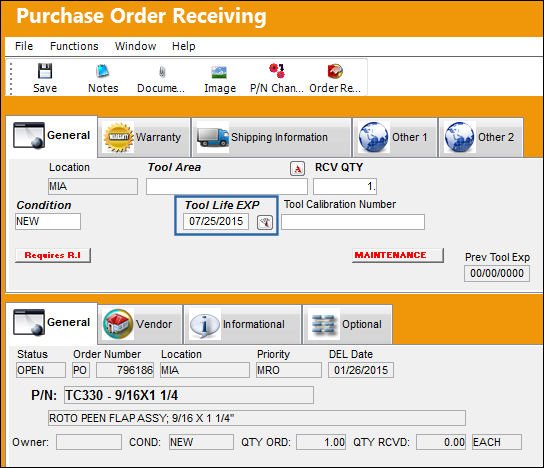Click the MAINTENANCE button
Viewport: 544px width, 468px height.
coord(398,255)
